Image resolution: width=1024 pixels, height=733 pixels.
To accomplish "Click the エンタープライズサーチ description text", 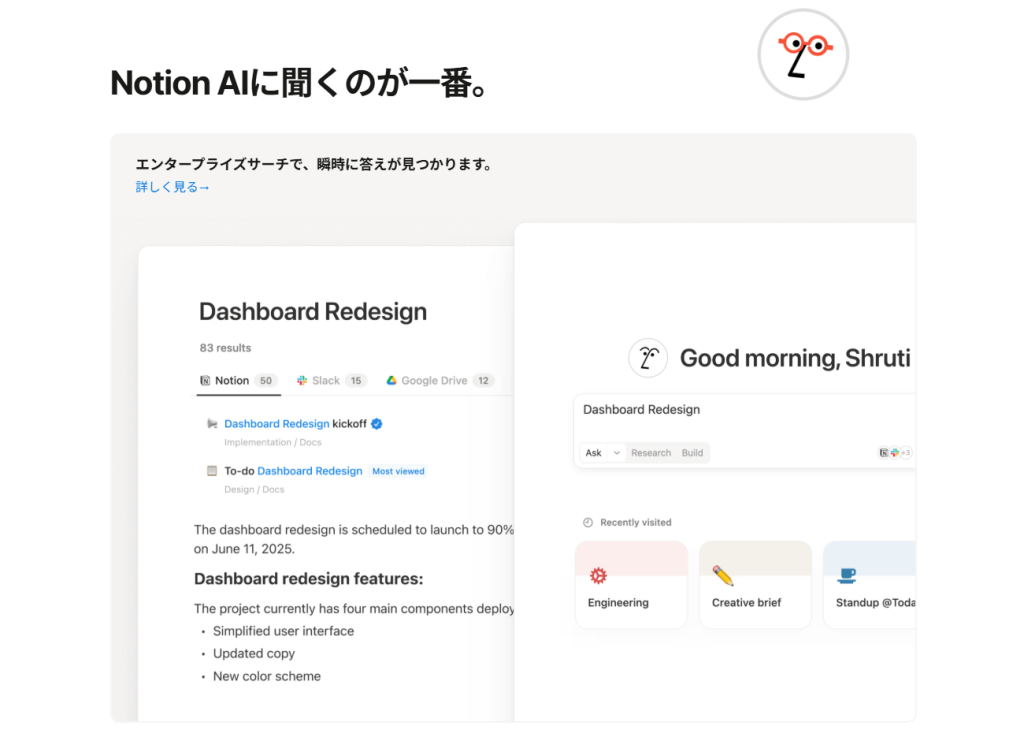I will (x=314, y=164).
